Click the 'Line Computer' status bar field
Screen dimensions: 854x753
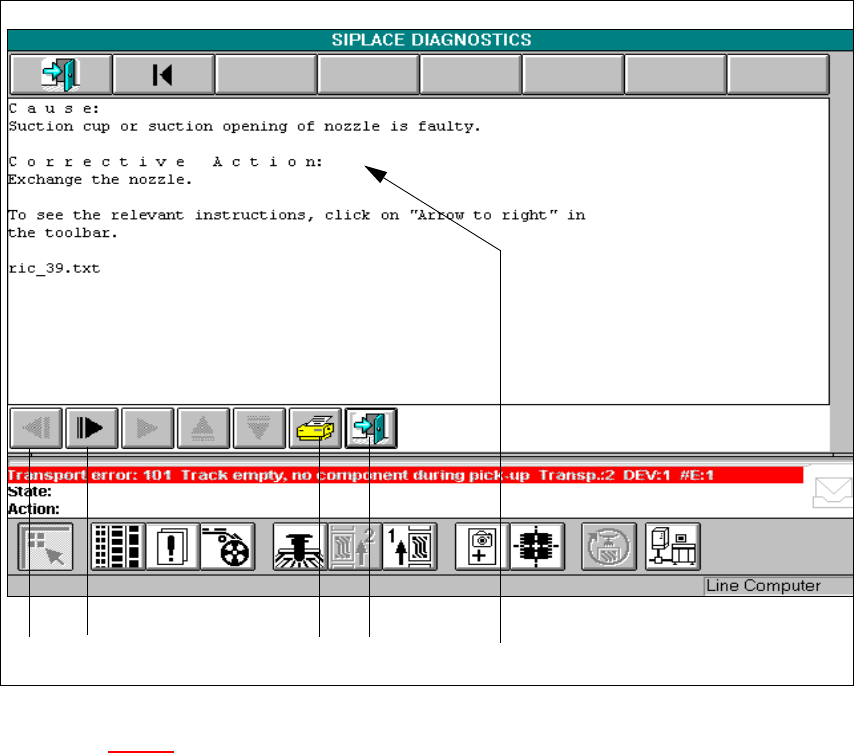[778, 586]
